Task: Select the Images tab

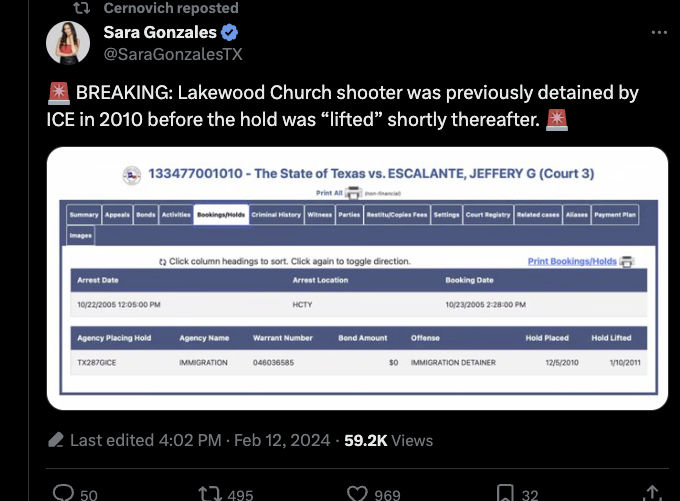Action: [81, 236]
